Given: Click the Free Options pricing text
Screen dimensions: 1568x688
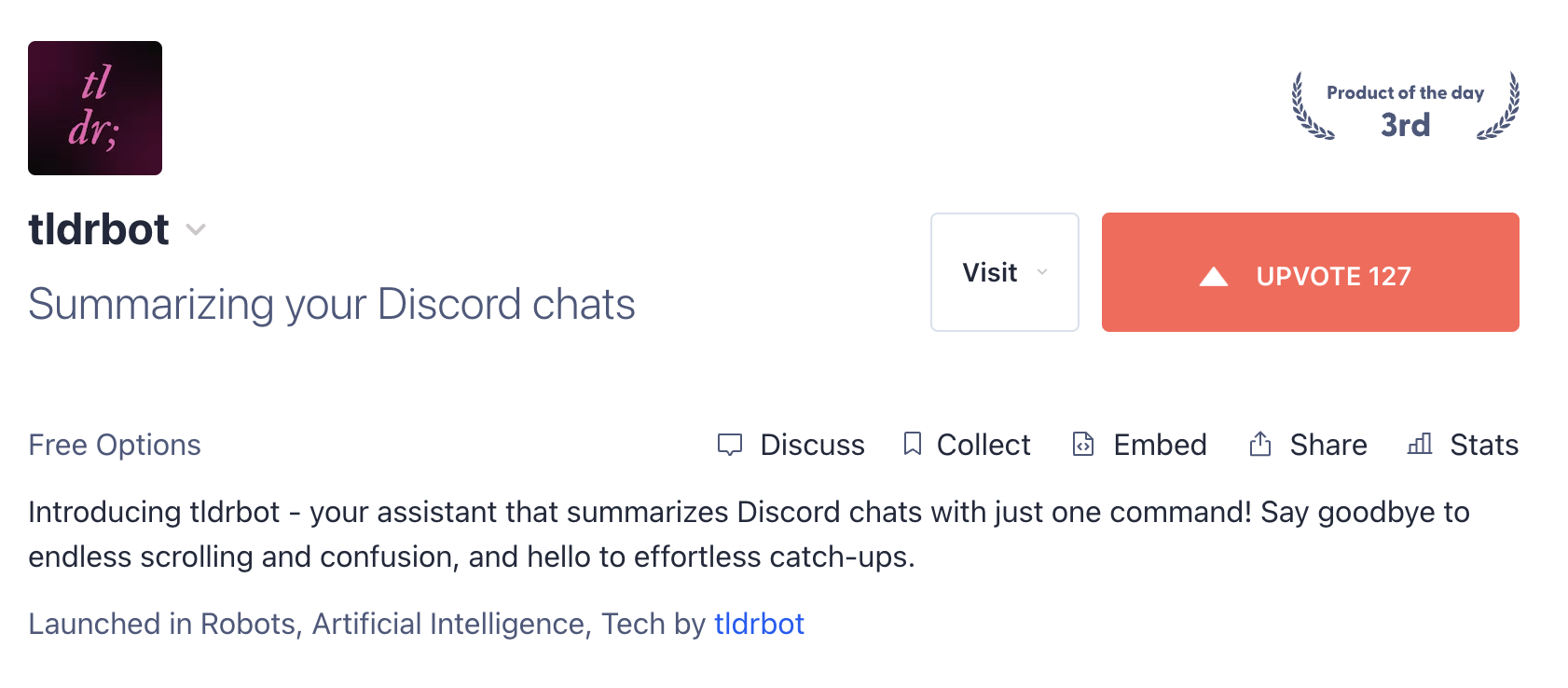Looking at the screenshot, I should point(115,445).
